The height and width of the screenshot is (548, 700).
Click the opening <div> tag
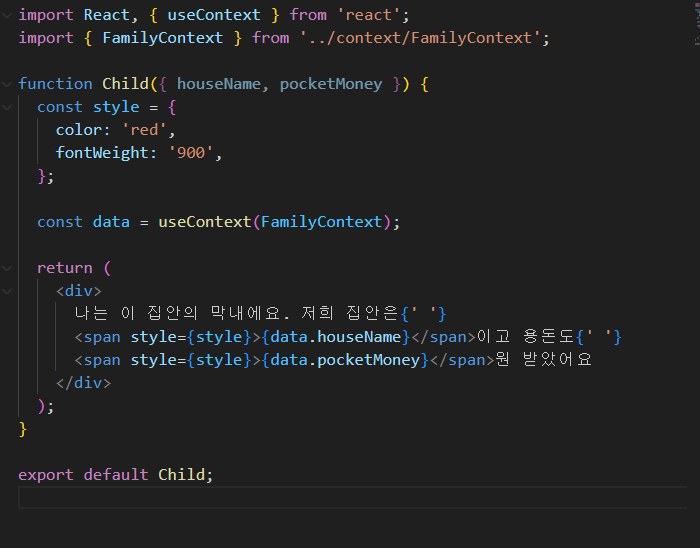[x=79, y=291]
